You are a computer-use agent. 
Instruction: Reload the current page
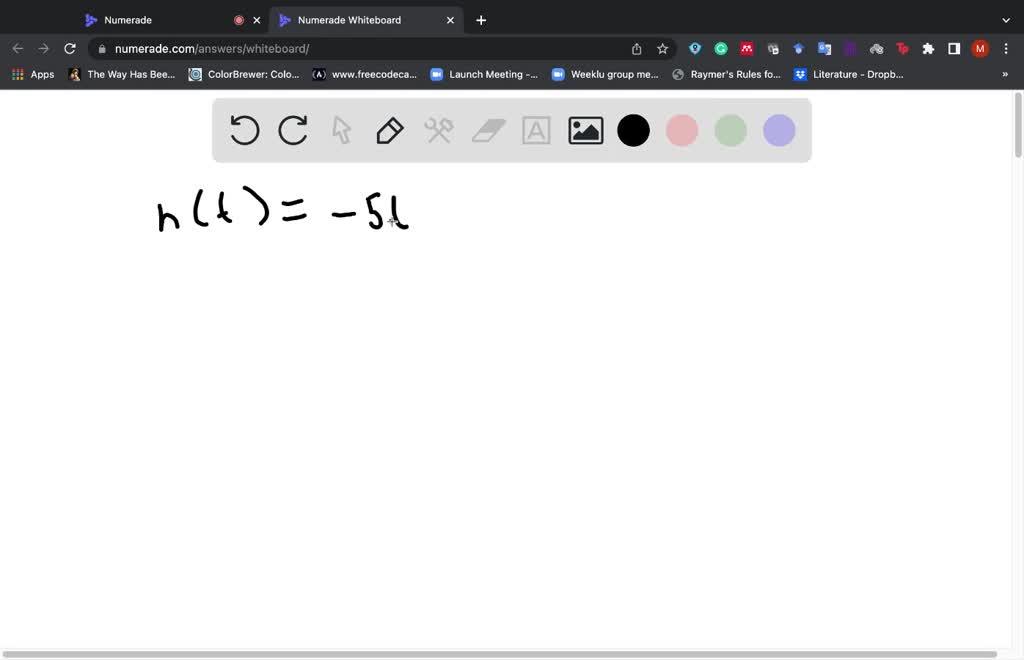pyautogui.click(x=69, y=48)
